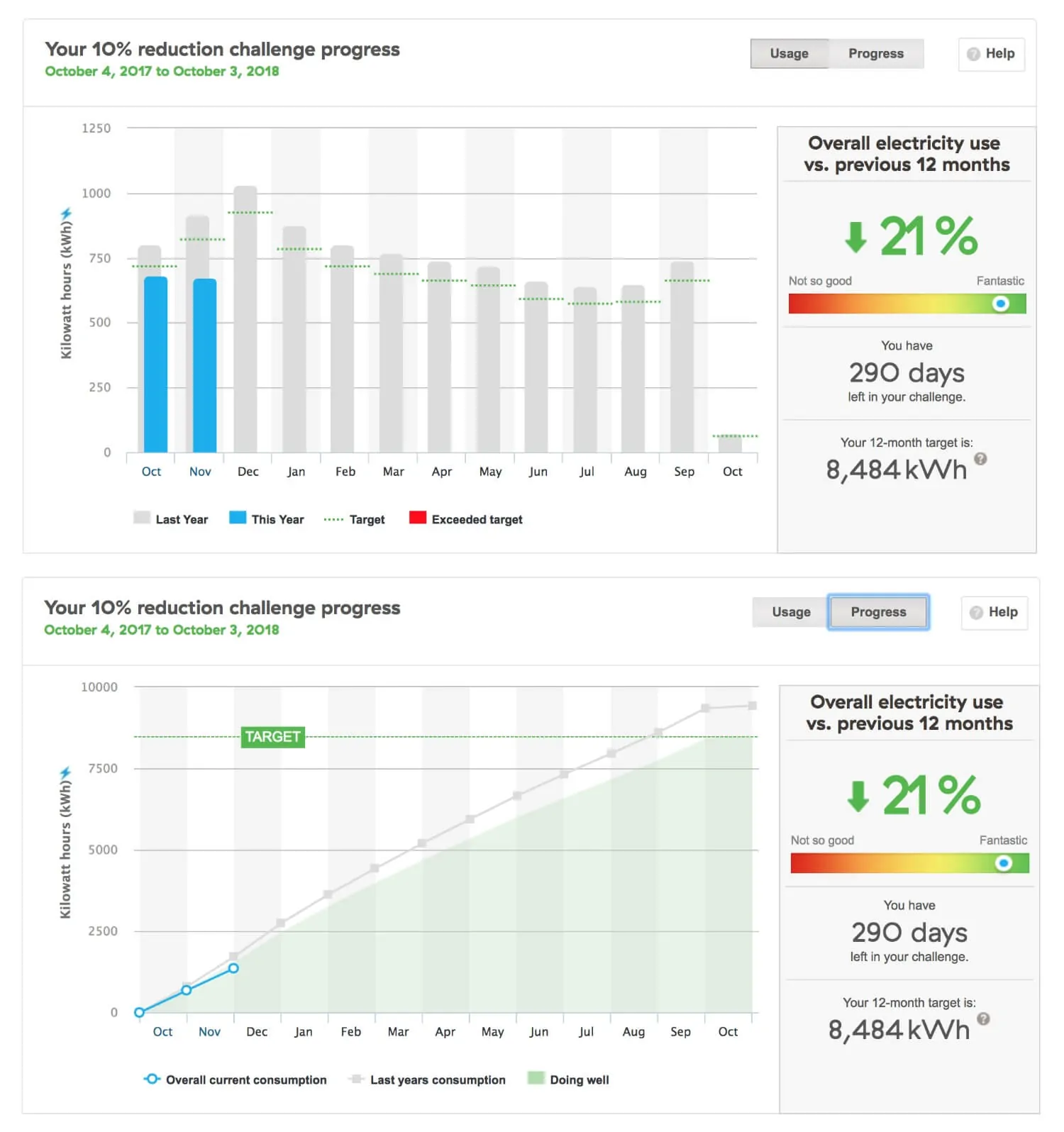Click the blue October bar for this year
This screenshot has height=1132, width=1064.
(156, 365)
